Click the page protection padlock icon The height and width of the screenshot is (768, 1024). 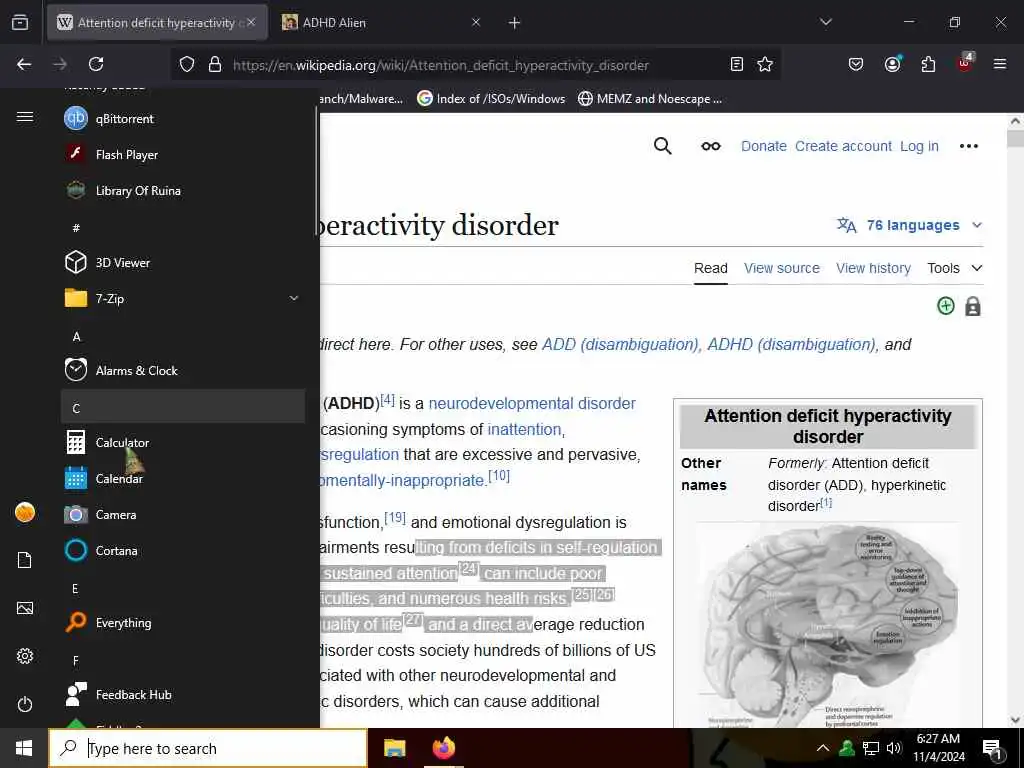click(972, 306)
